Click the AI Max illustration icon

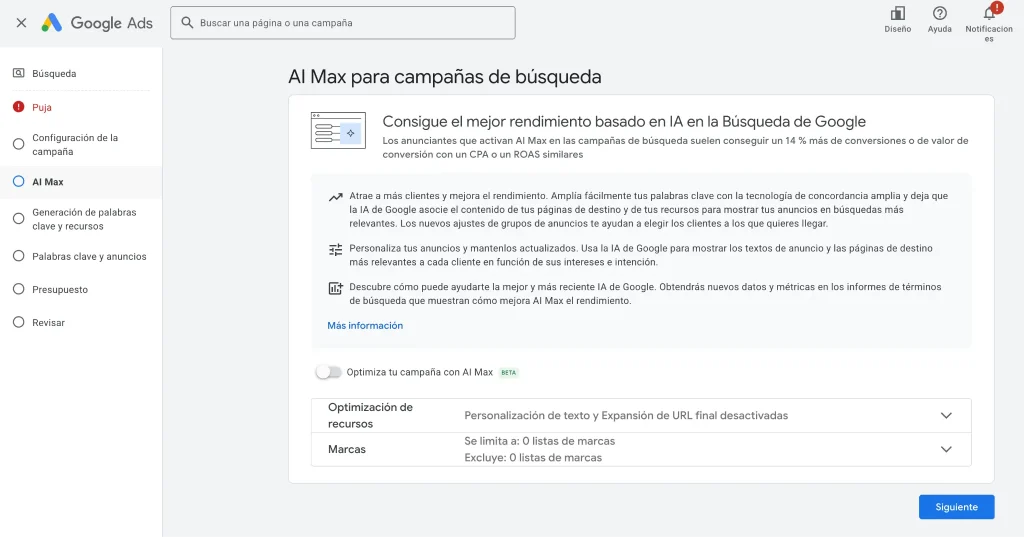pyautogui.click(x=338, y=131)
